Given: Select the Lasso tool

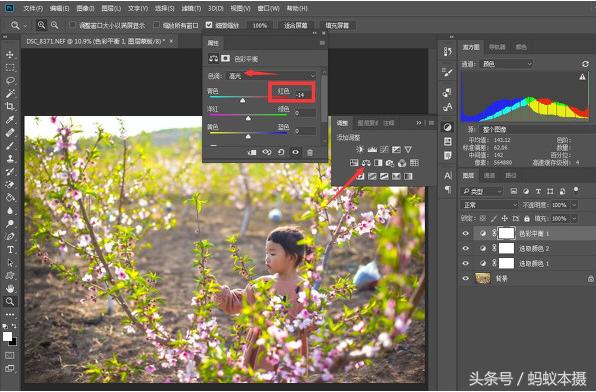Looking at the screenshot, I should pyautogui.click(x=10, y=81).
